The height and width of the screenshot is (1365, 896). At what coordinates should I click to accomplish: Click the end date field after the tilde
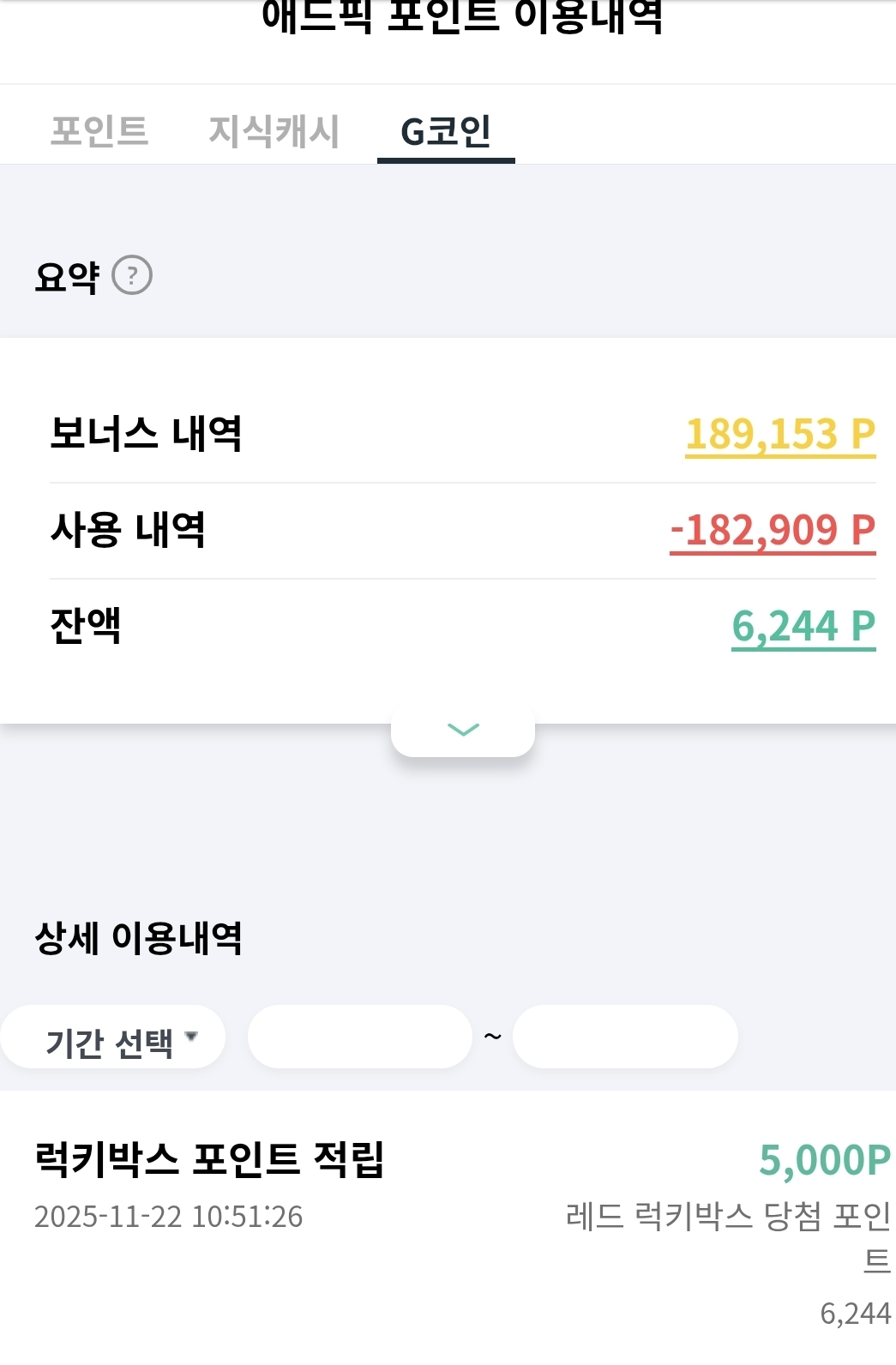pos(625,1037)
